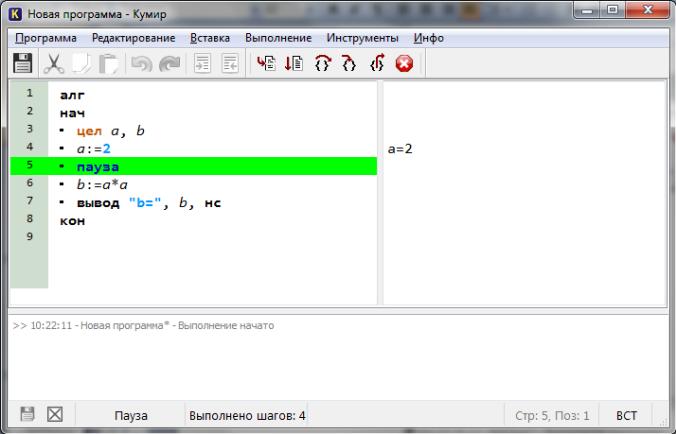The width and height of the screenshot is (676, 434).
Task: Click the Save floppy disk toolbar icon
Action: coord(22,64)
